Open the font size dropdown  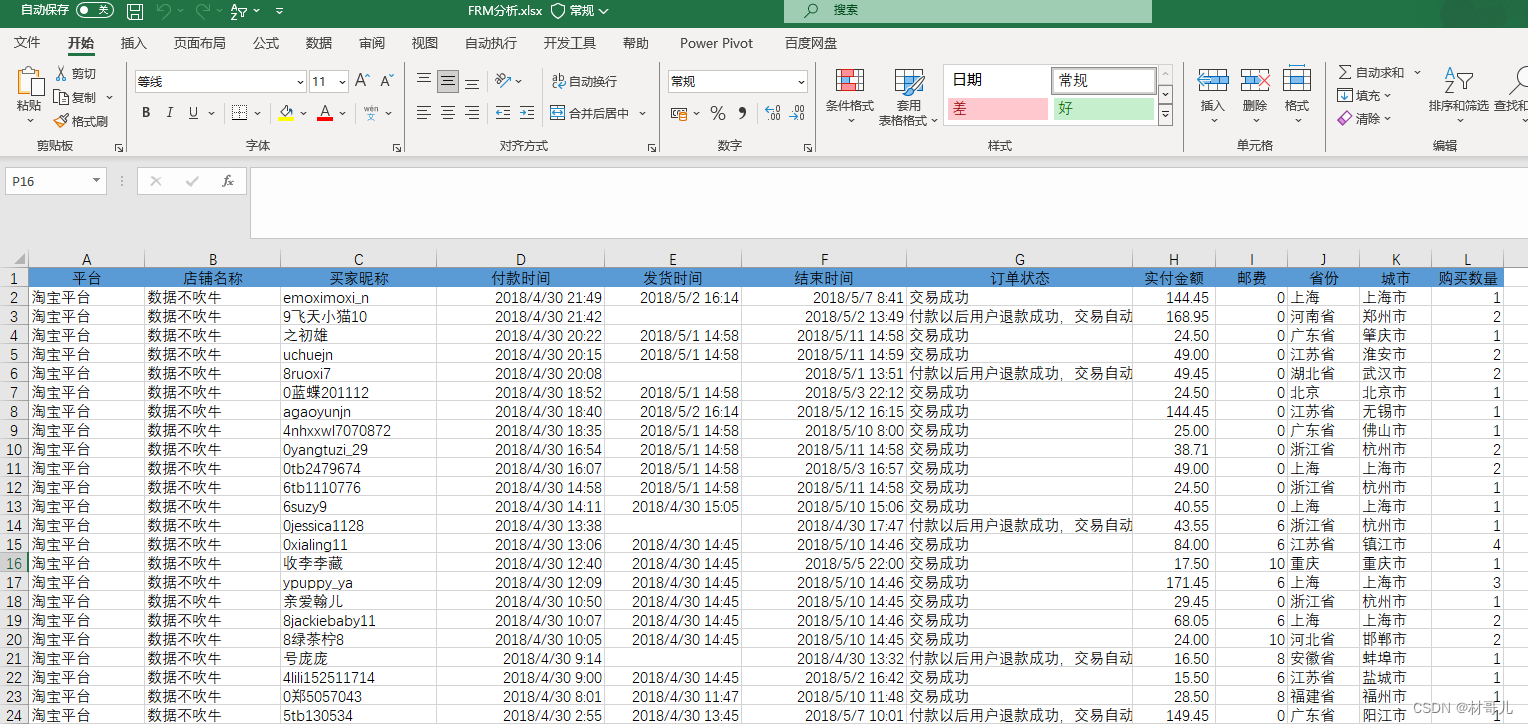tap(344, 80)
